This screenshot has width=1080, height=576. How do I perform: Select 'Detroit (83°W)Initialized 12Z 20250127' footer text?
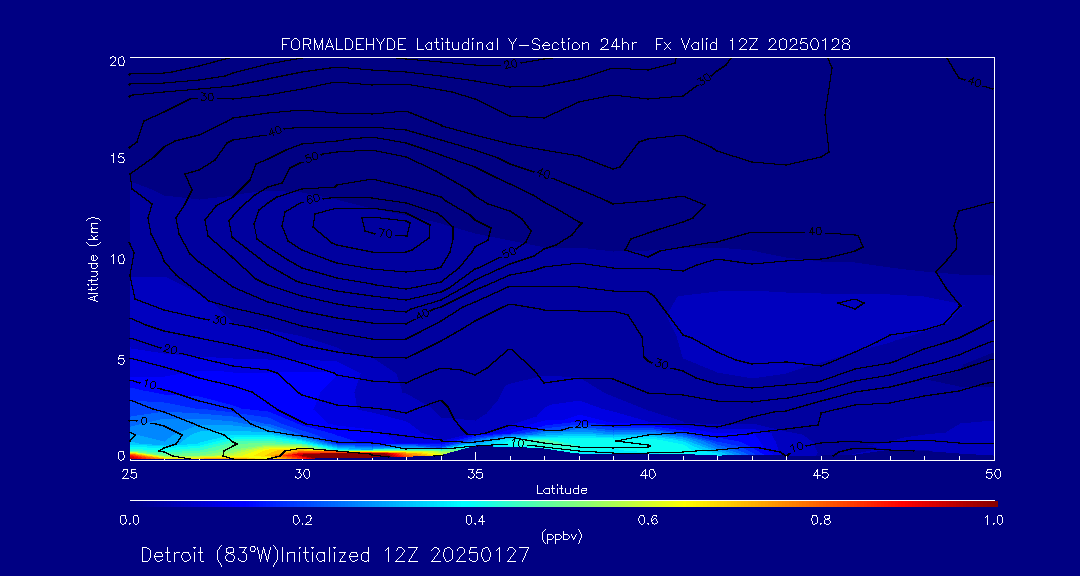click(335, 555)
